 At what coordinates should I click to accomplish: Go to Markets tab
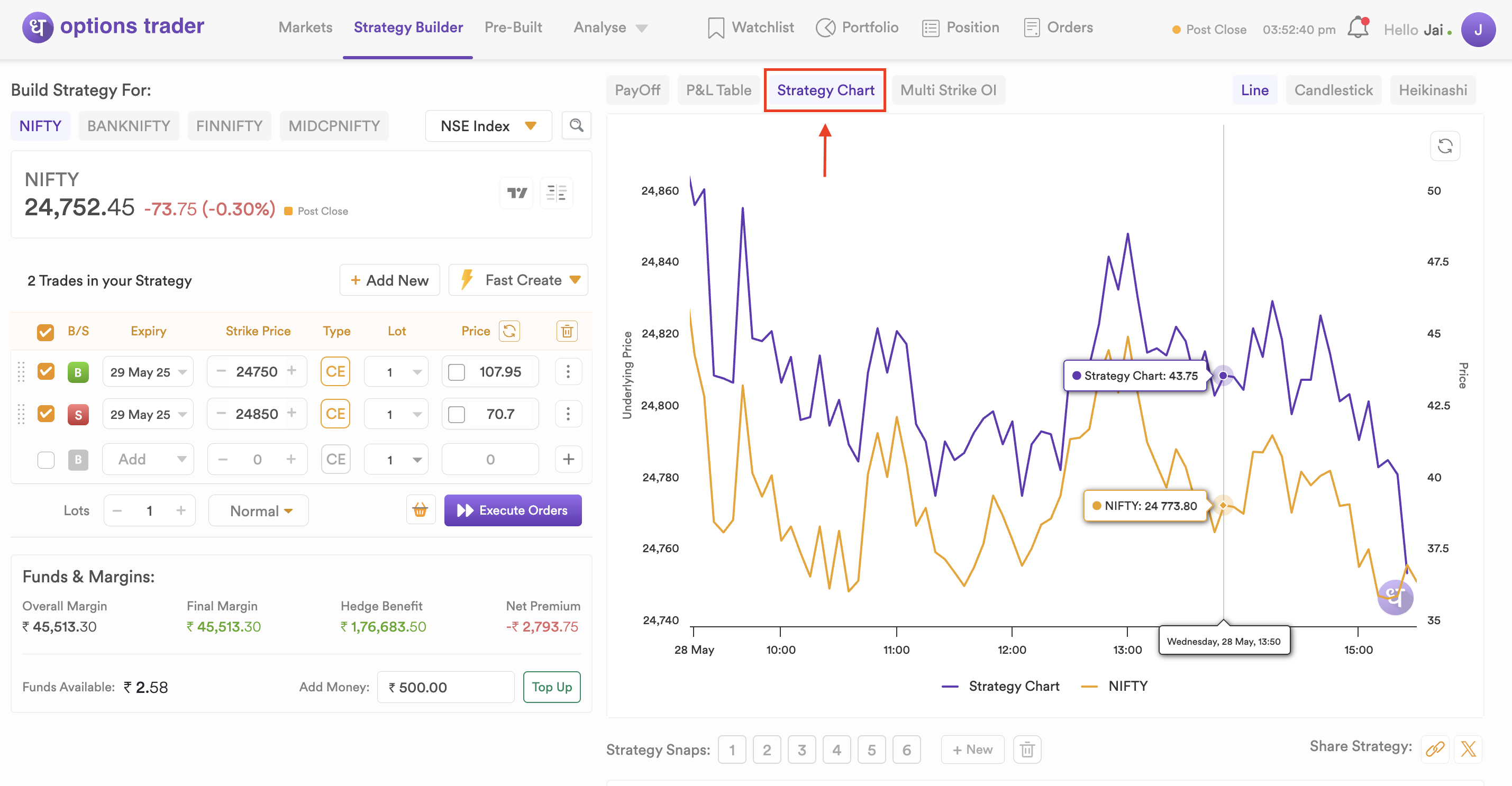click(305, 28)
